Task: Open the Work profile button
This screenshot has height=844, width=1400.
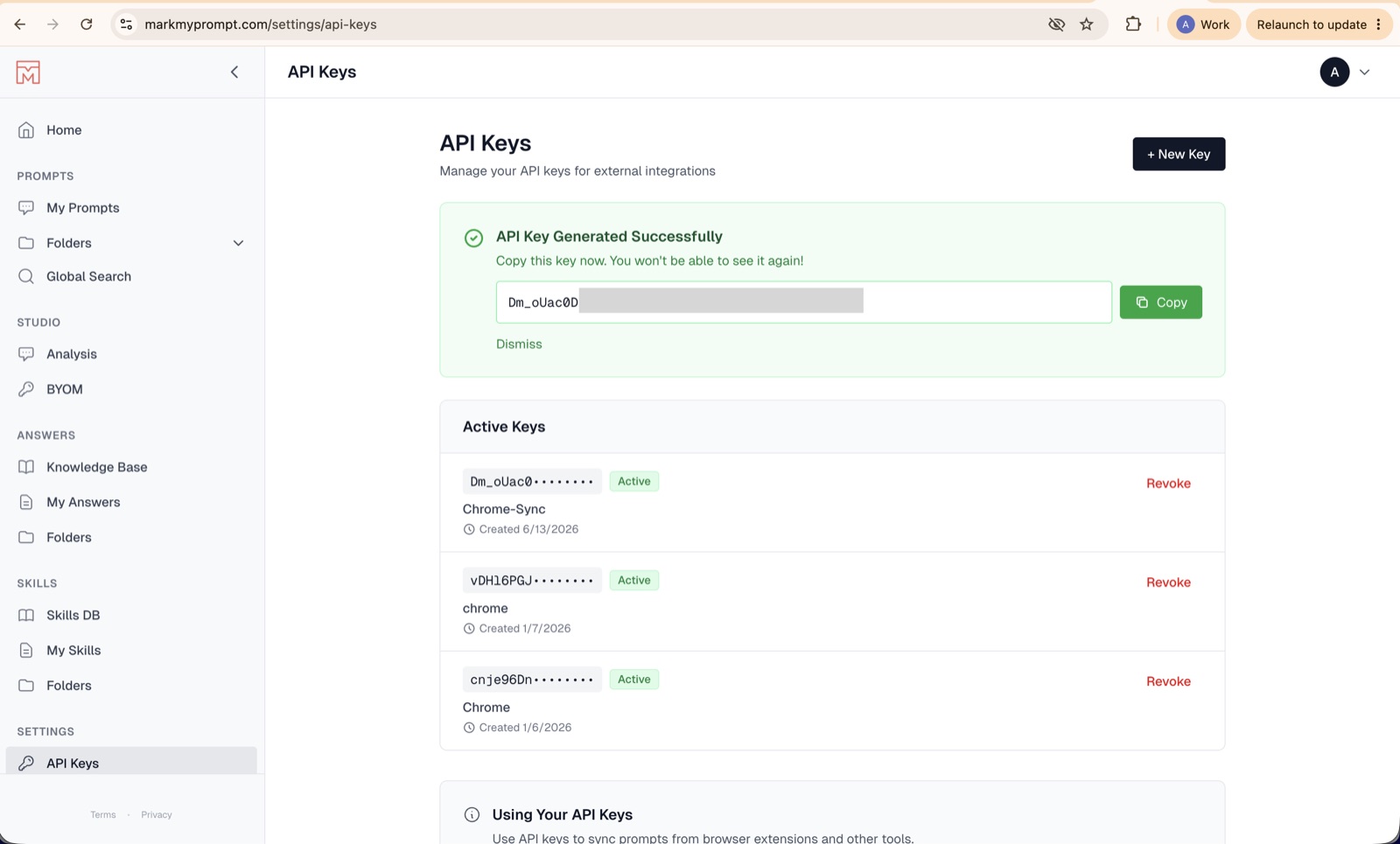Action: pos(1203,24)
